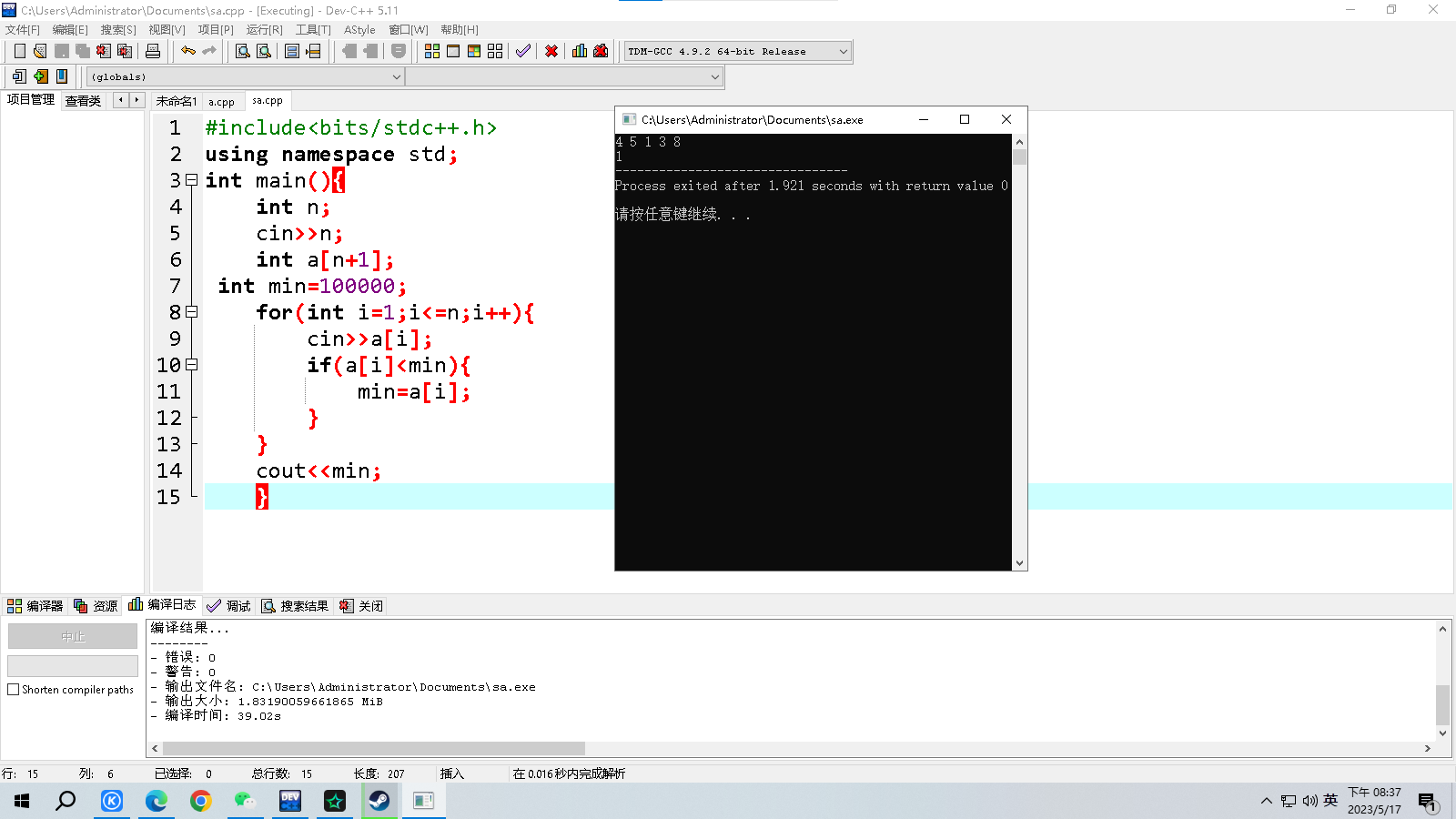Image resolution: width=1456 pixels, height=819 pixels.
Task: Open Go to function icon
Action: 292,51
